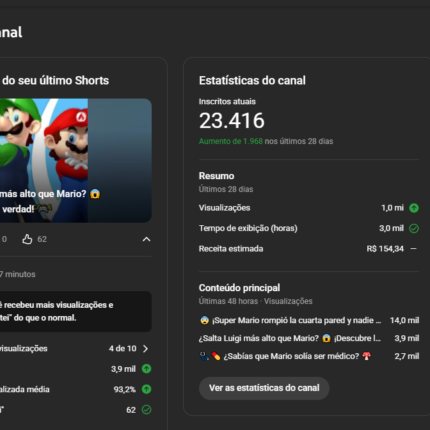Click the 'Estatísticas do canal' heading
Viewport: 430px width, 430px height.
pyautogui.click(x=252, y=80)
